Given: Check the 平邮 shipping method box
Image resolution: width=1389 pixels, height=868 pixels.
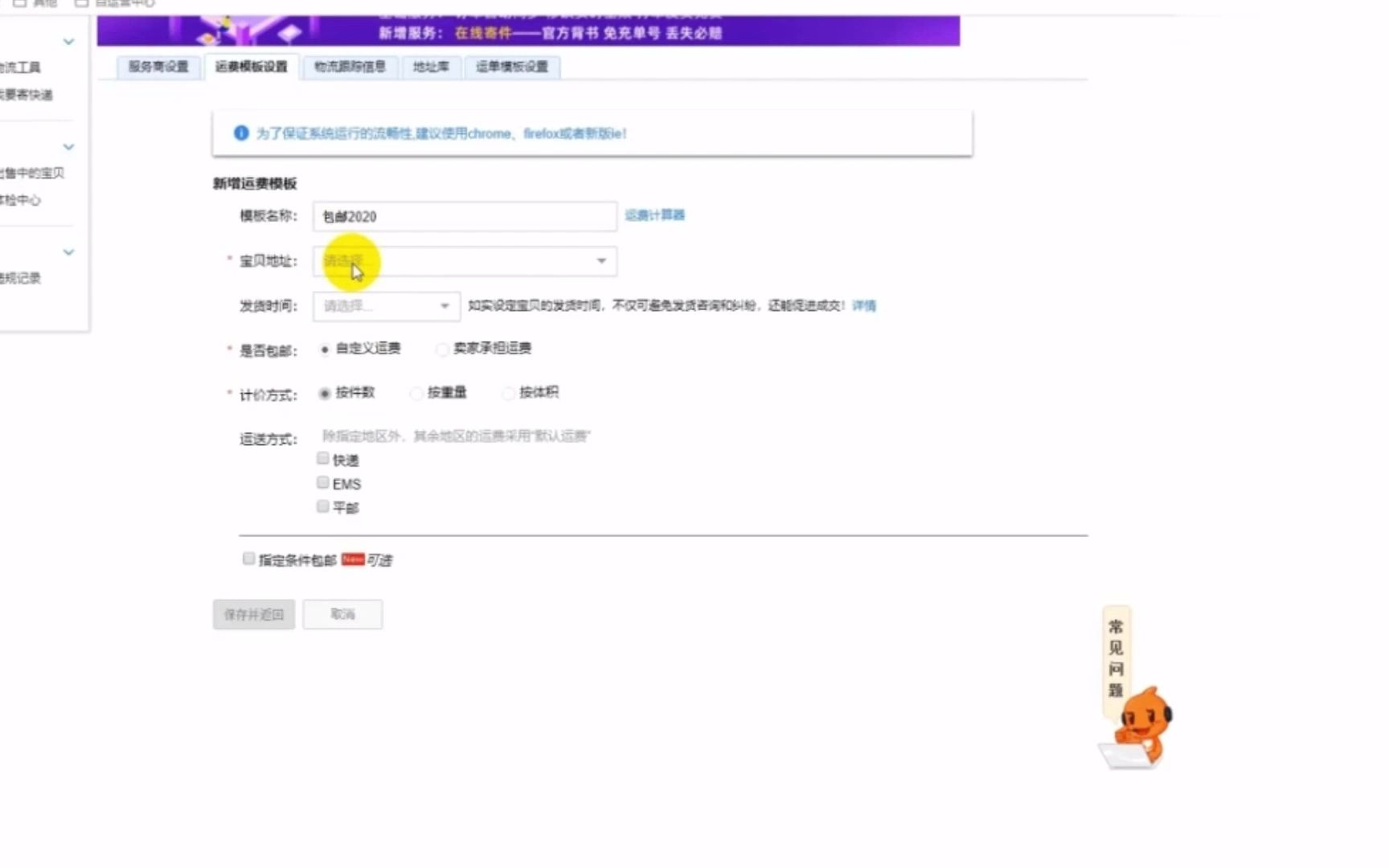Looking at the screenshot, I should 323,506.
